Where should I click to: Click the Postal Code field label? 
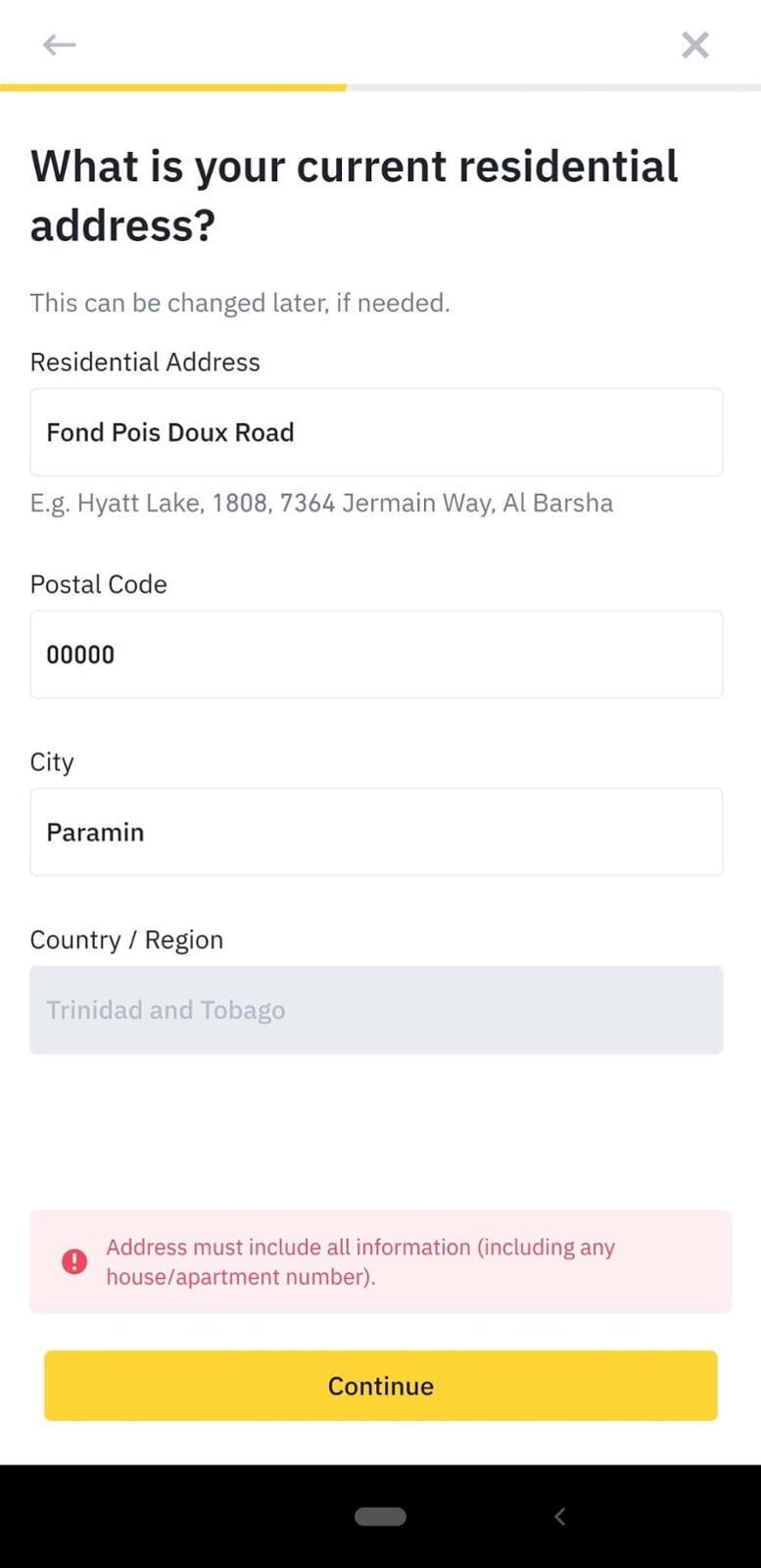(99, 584)
